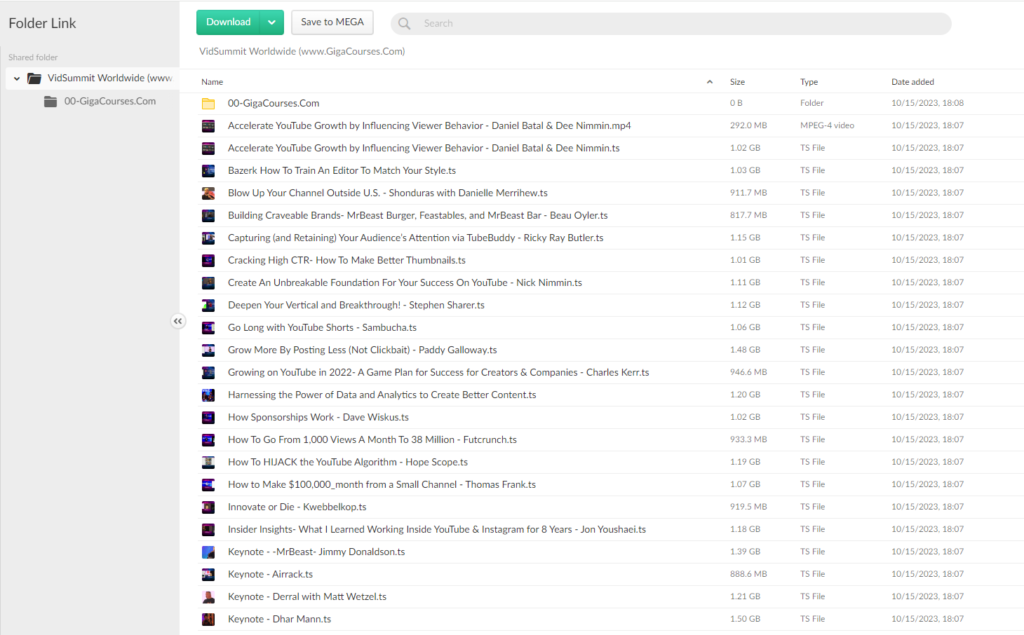Collapse the VidSummit Worldwide tree node
1024x635 pixels.
tap(16, 77)
